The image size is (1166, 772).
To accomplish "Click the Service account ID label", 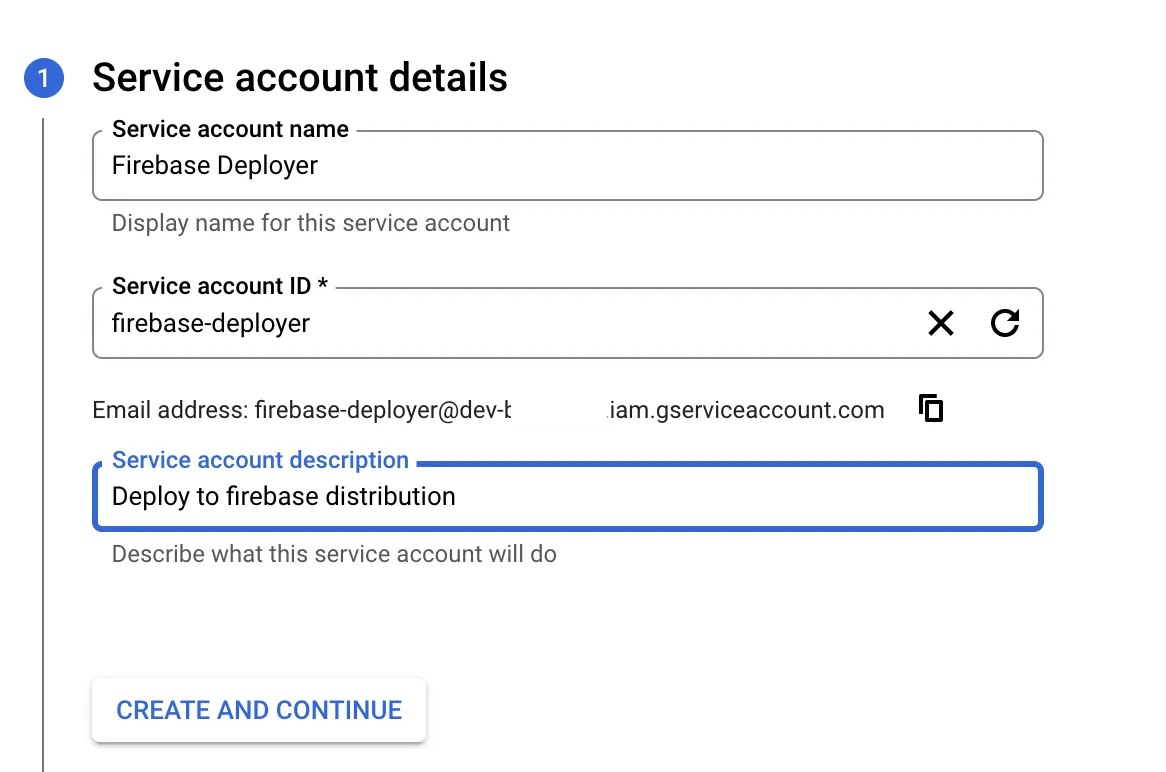I will coord(220,286).
